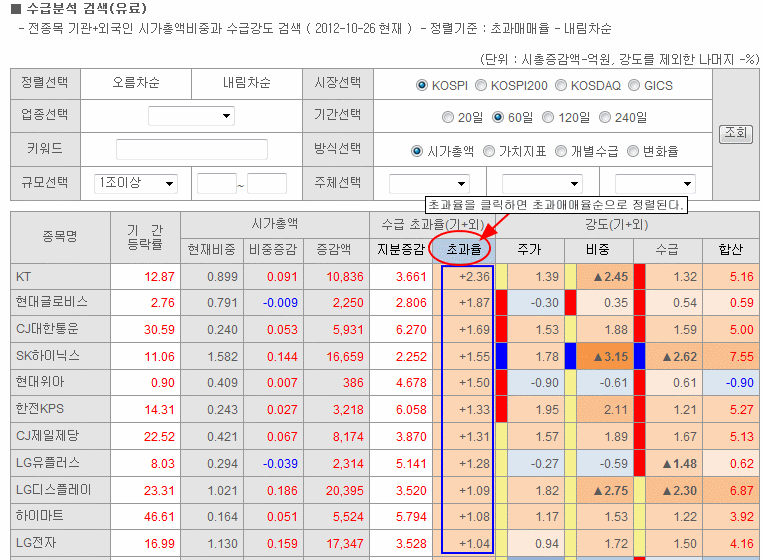The image size is (763, 560).
Task: Click the 지분증감 column header
Action: click(x=401, y=250)
